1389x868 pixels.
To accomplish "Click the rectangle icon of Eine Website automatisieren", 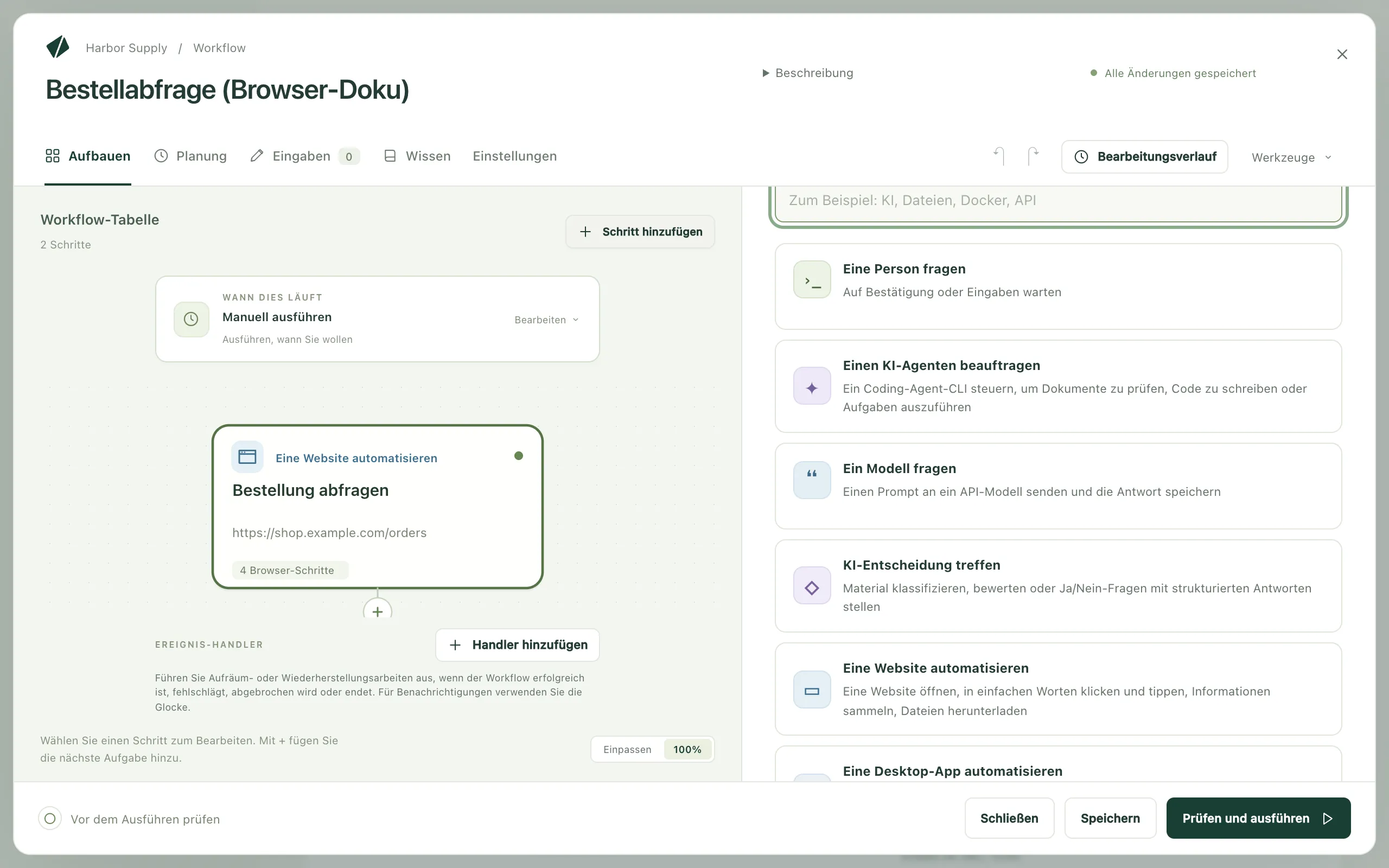I will pos(812,690).
